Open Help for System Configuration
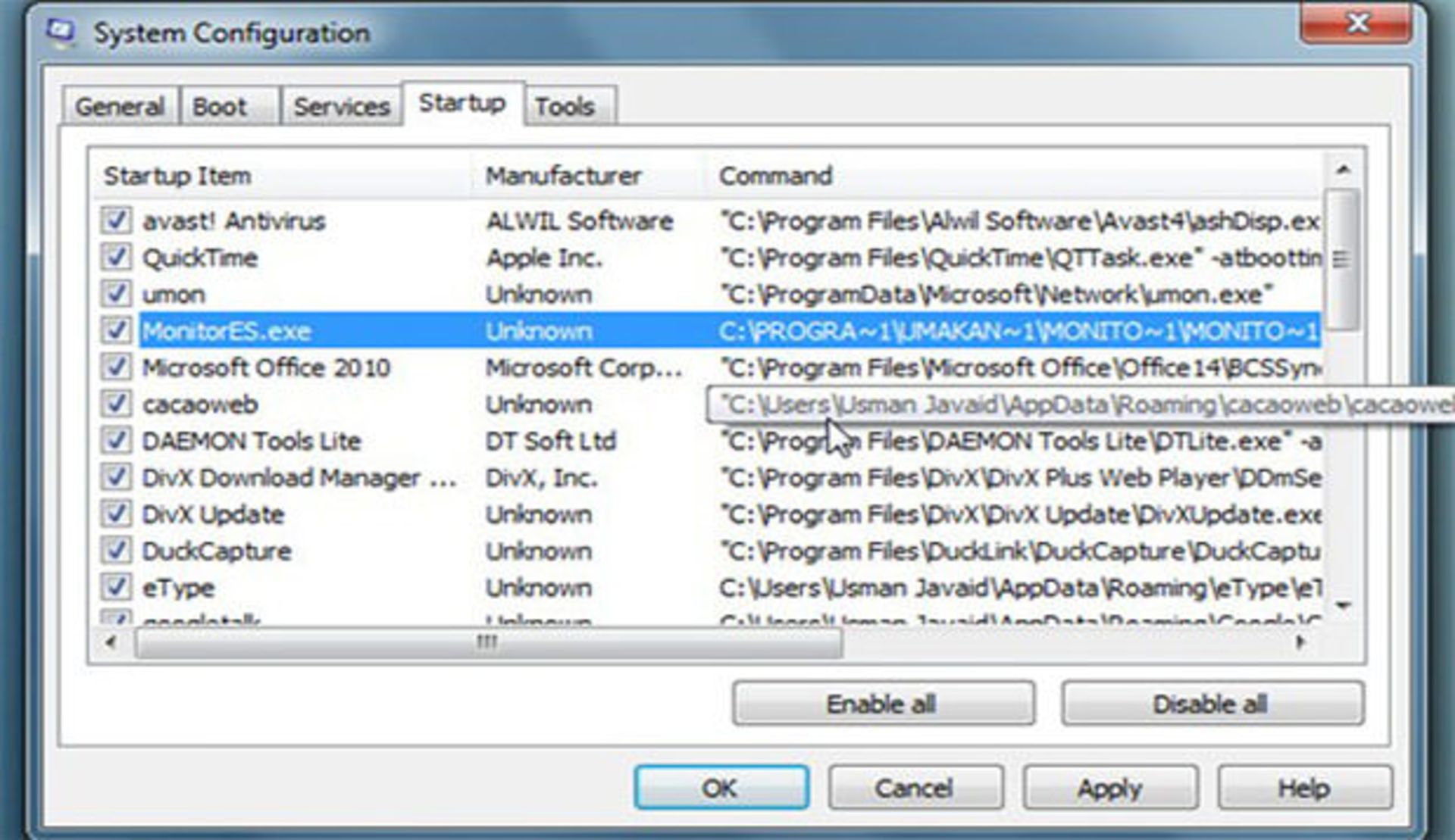 tap(1306, 788)
